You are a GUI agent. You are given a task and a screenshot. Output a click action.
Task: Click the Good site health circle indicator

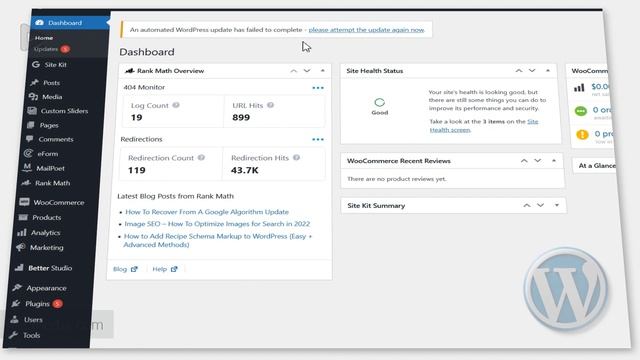[x=380, y=102]
